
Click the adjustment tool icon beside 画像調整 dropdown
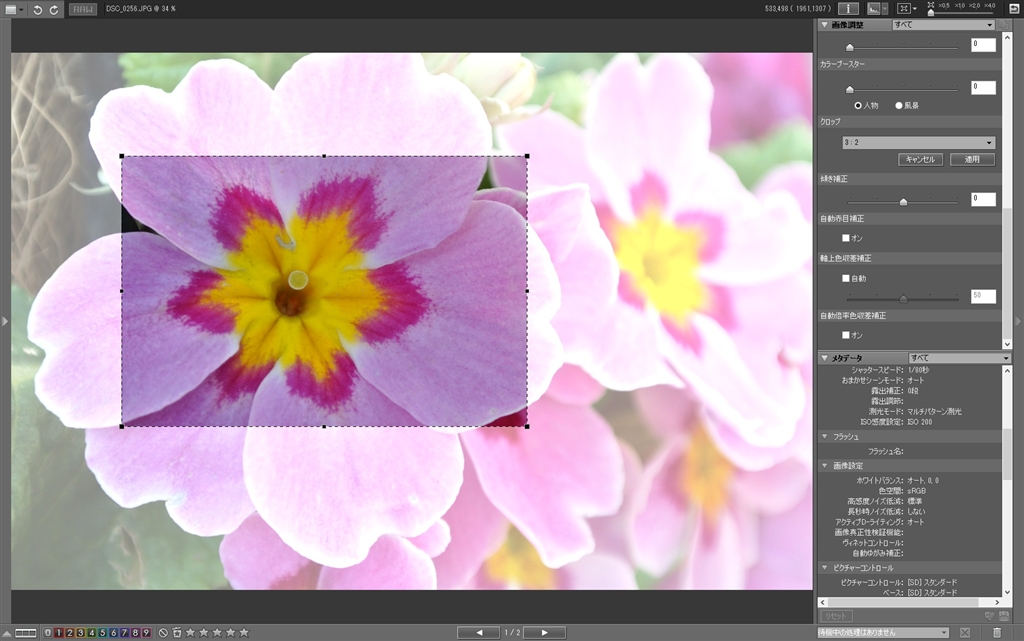[x=1003, y=25]
